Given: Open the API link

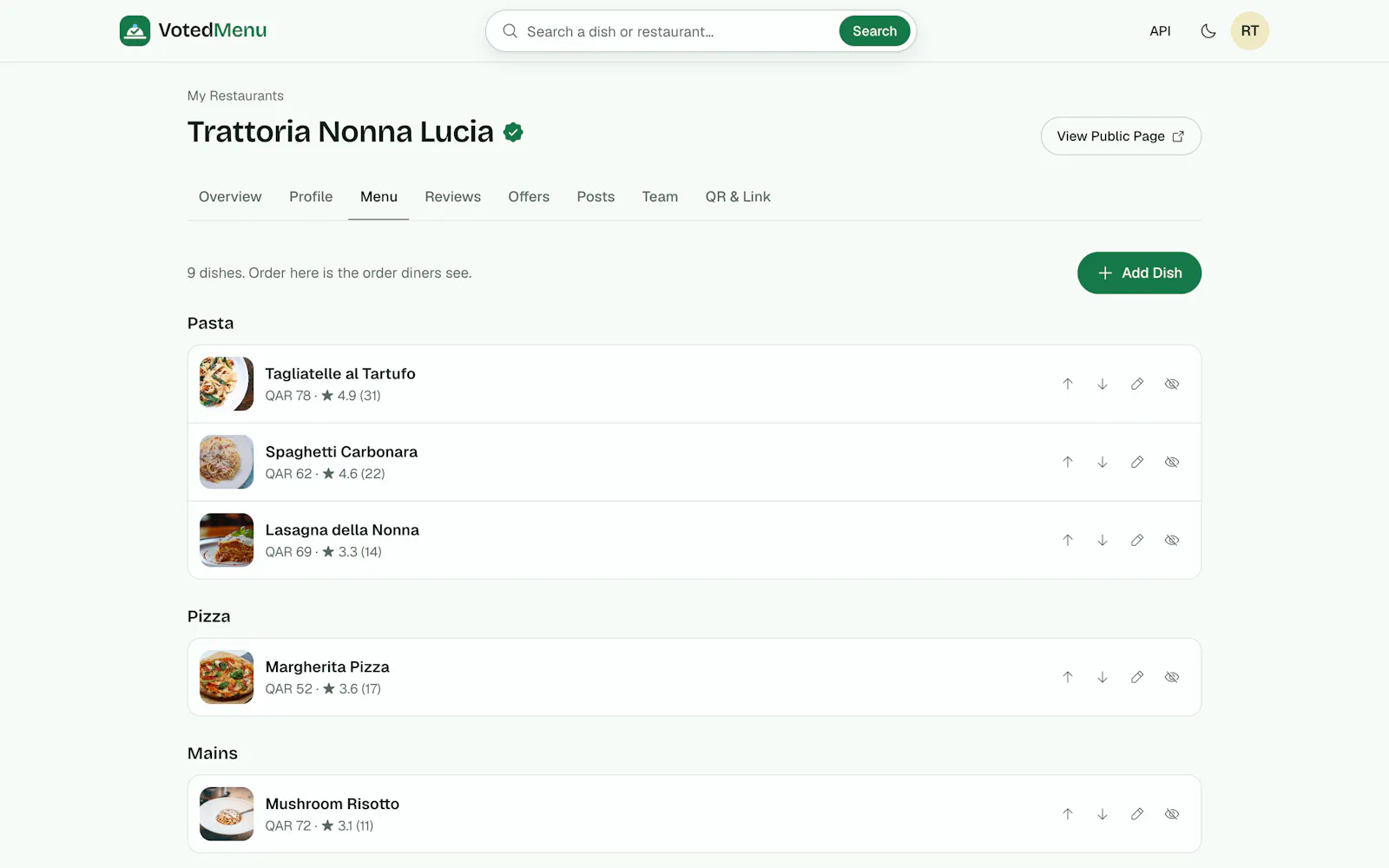Looking at the screenshot, I should pos(1160,31).
